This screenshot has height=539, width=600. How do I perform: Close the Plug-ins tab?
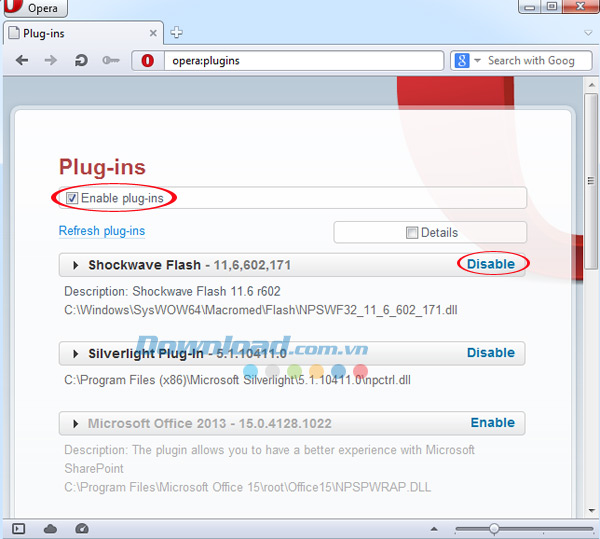153,33
